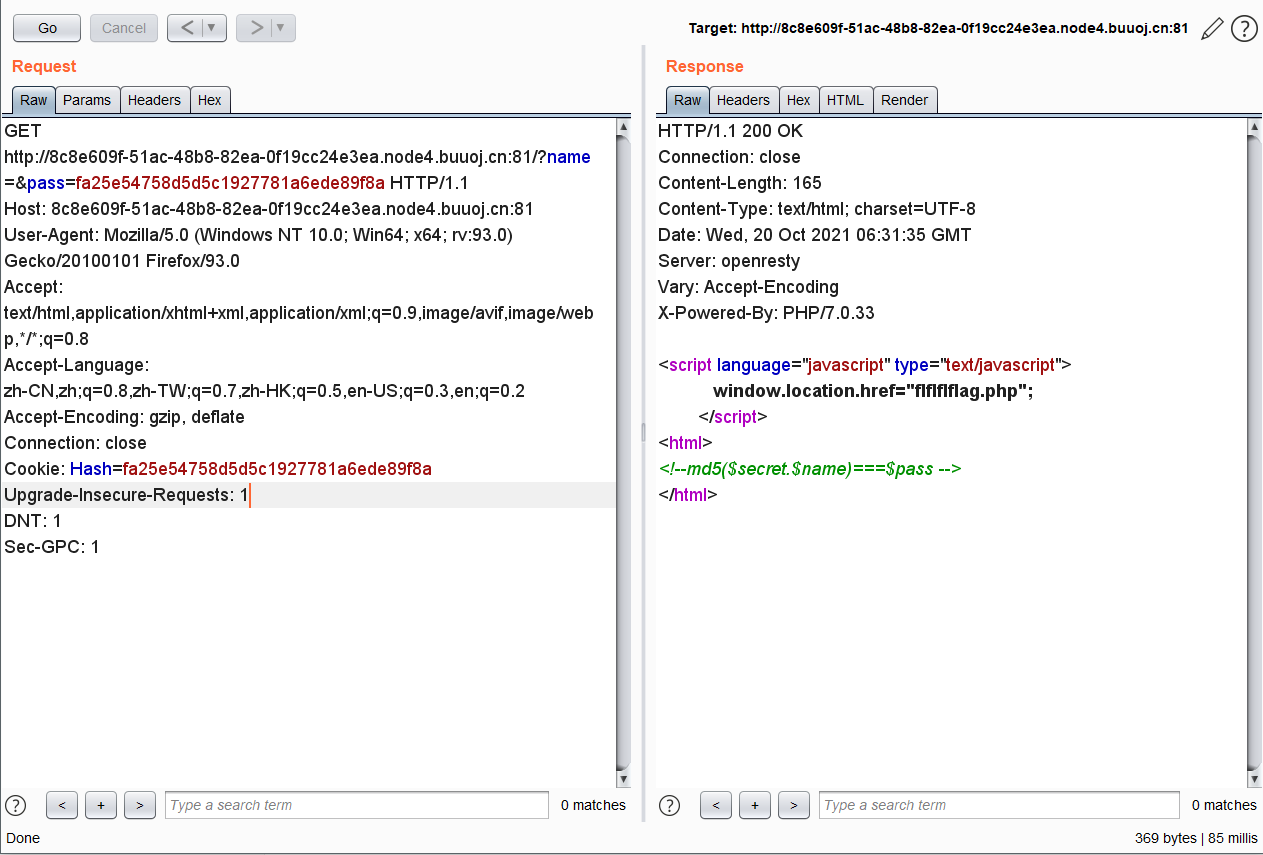This screenshot has height=855, width=1263.
Task: Open help via top-right question mark icon
Action: click(1244, 29)
